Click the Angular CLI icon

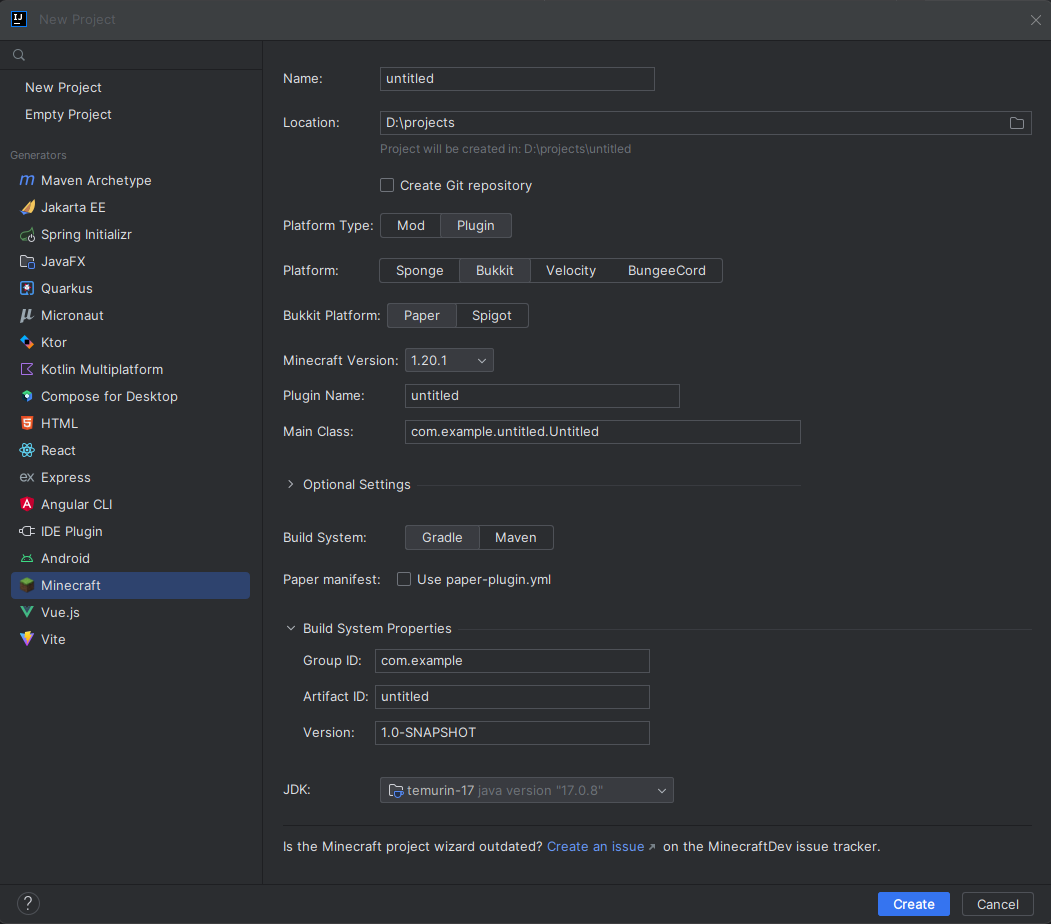point(27,505)
